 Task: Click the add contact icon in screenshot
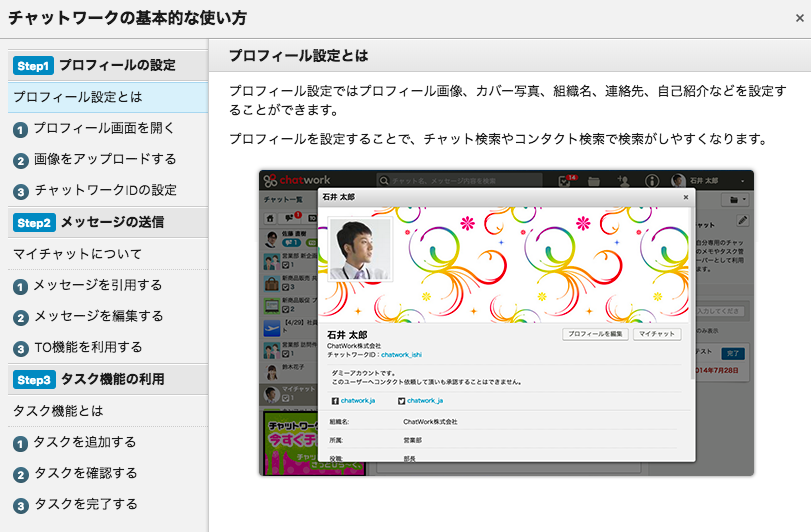coord(623,180)
